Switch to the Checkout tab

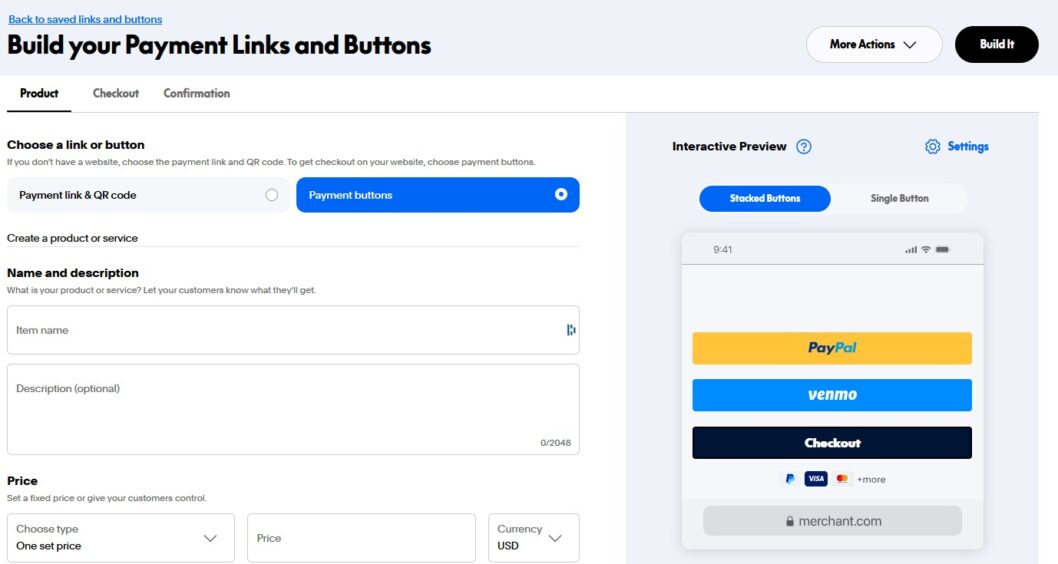tap(116, 93)
